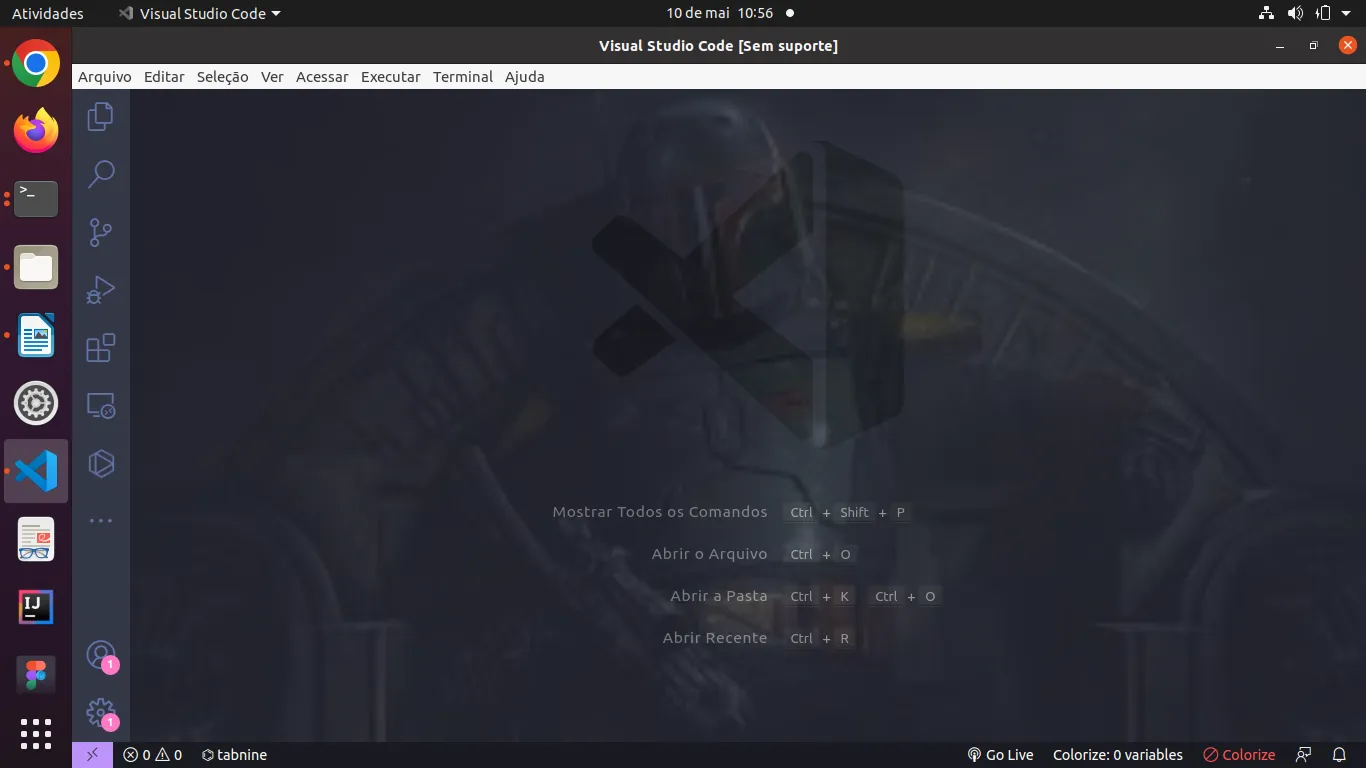Open the Executar menu
This screenshot has height=768, width=1366.
(390, 77)
